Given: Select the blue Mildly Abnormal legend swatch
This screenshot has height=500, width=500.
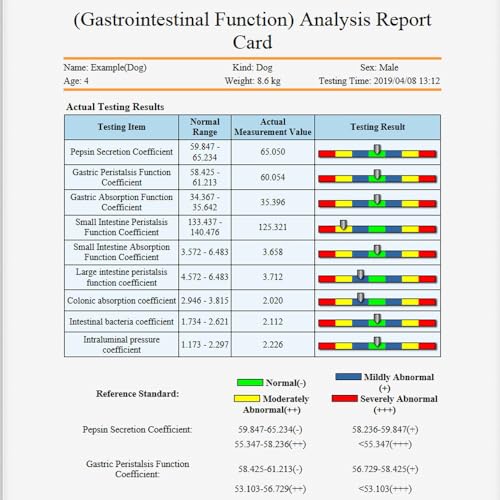Looking at the screenshot, I should click(x=348, y=377).
